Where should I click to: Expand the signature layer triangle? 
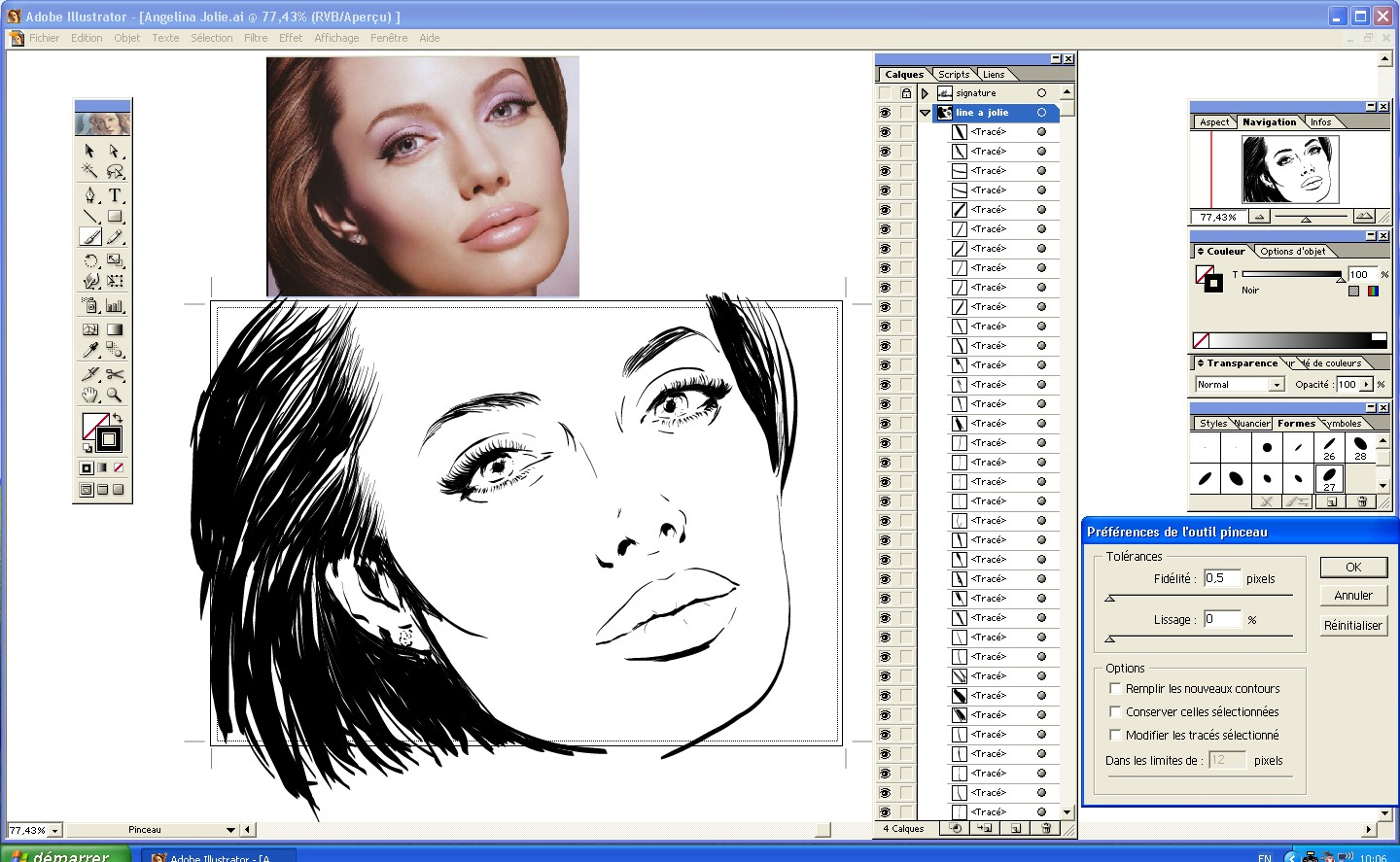tap(925, 93)
